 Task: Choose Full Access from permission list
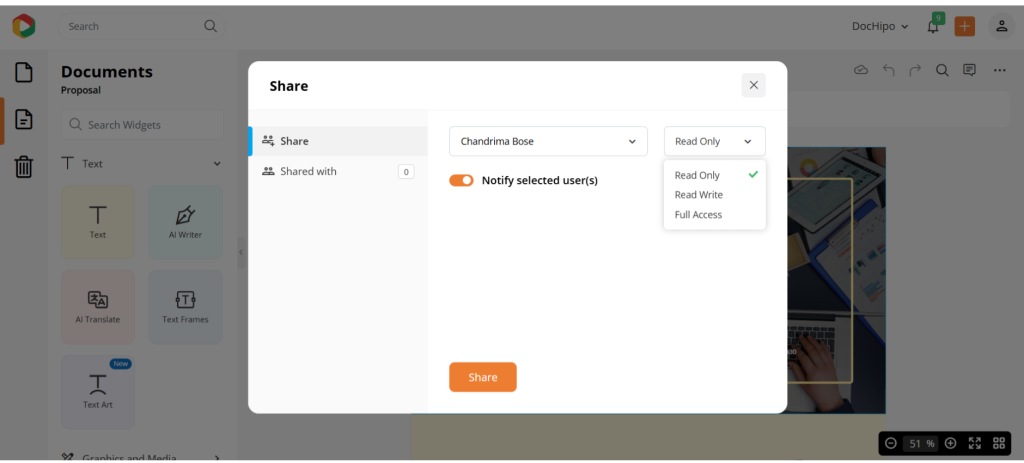[698, 215]
